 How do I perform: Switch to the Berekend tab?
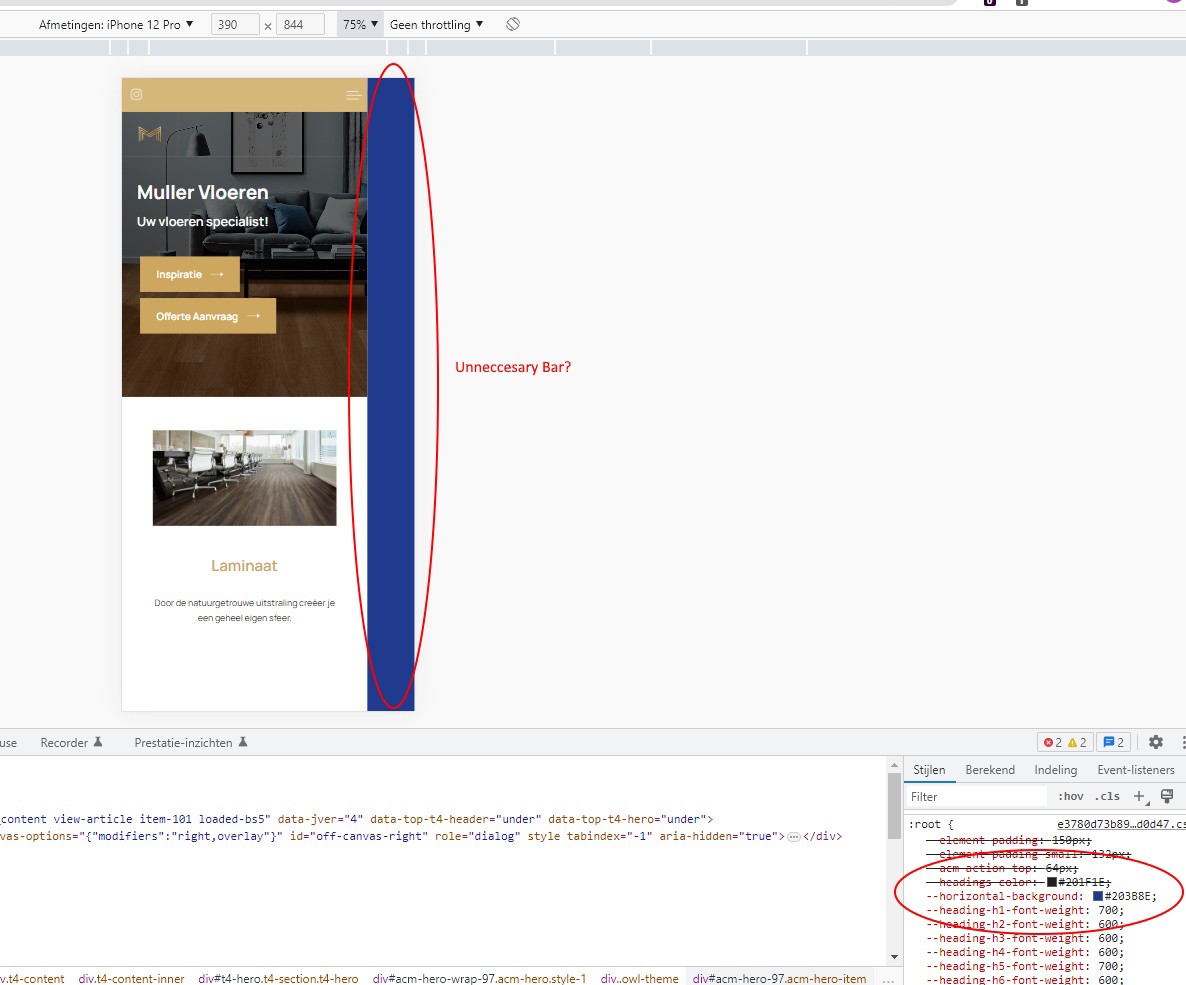989,769
